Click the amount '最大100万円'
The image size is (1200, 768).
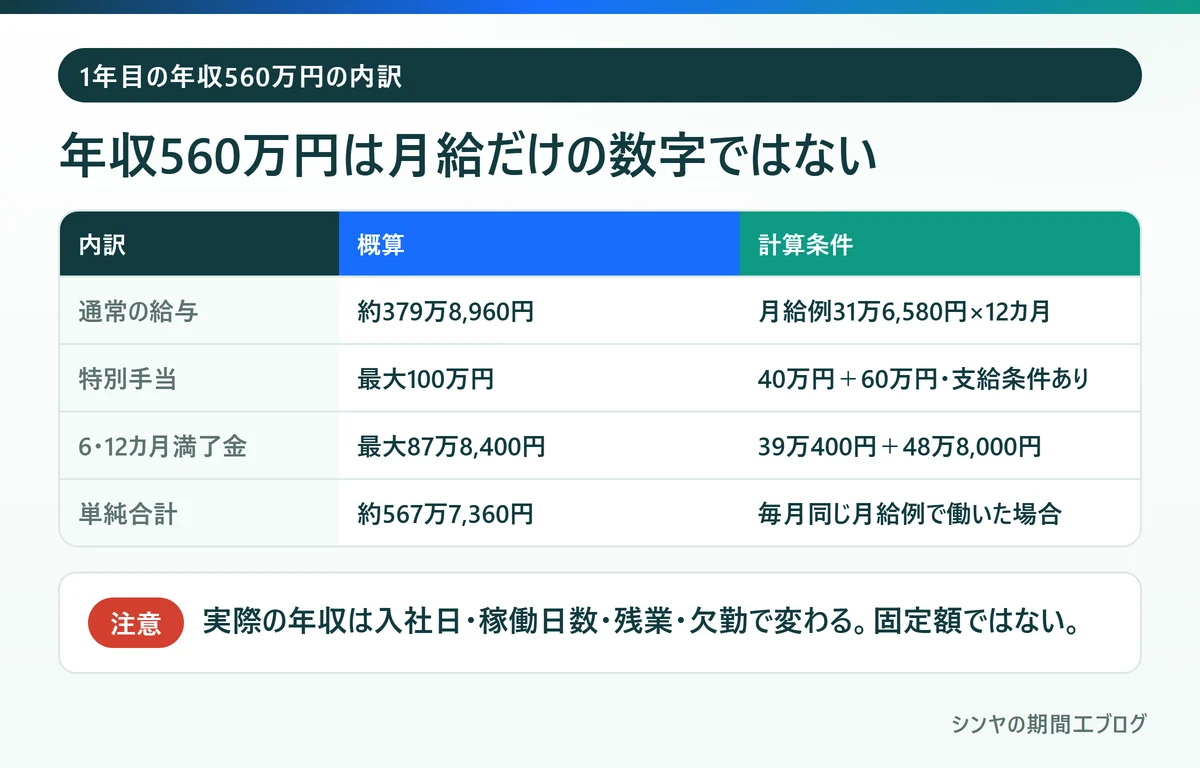point(425,379)
